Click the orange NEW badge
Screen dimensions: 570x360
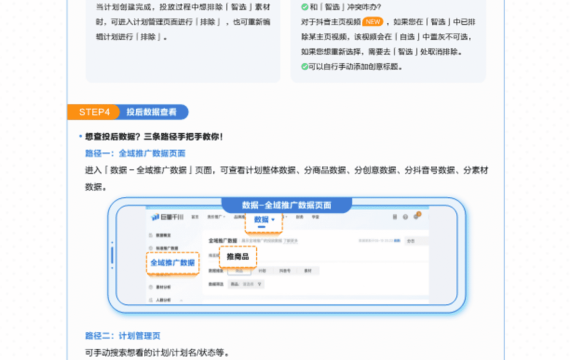[373, 22]
